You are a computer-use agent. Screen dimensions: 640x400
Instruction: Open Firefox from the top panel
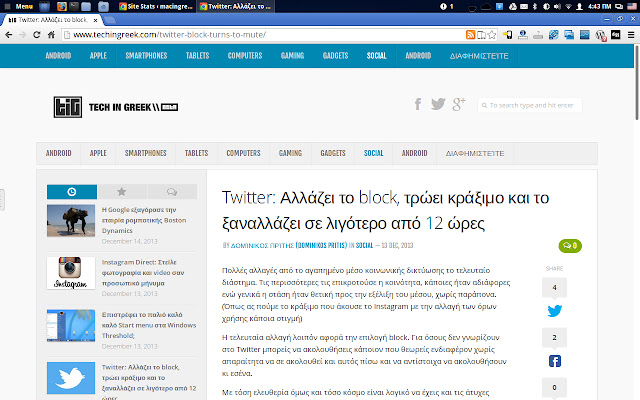coord(62,6)
